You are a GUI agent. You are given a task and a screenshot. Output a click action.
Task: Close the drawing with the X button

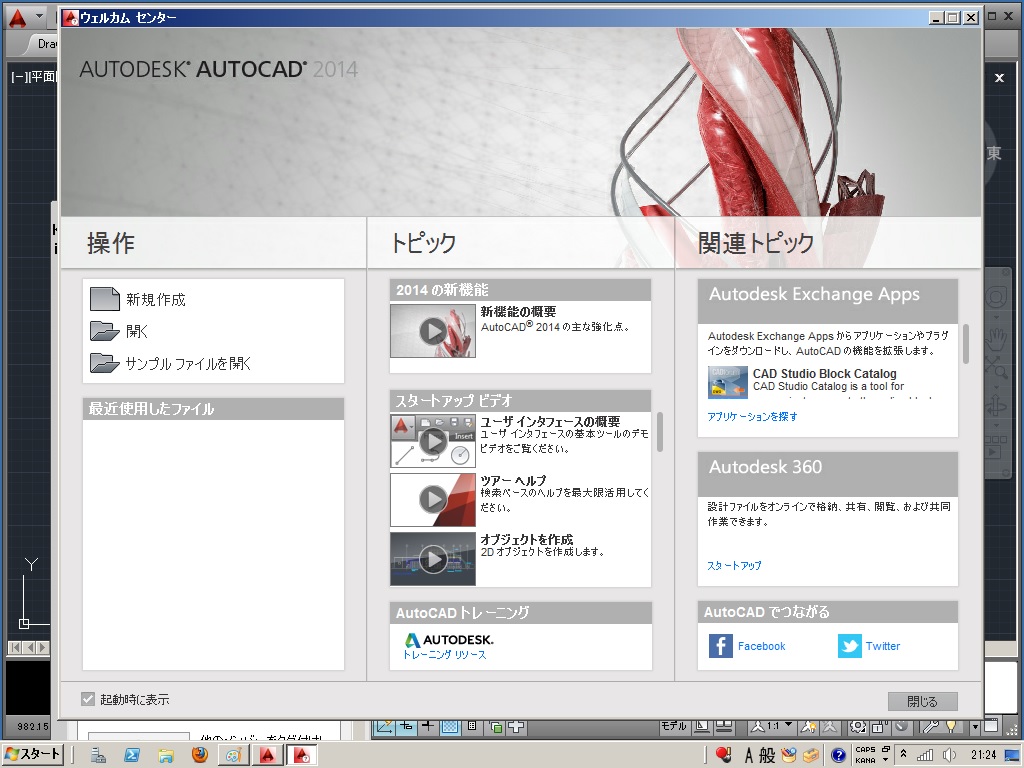tap(999, 78)
